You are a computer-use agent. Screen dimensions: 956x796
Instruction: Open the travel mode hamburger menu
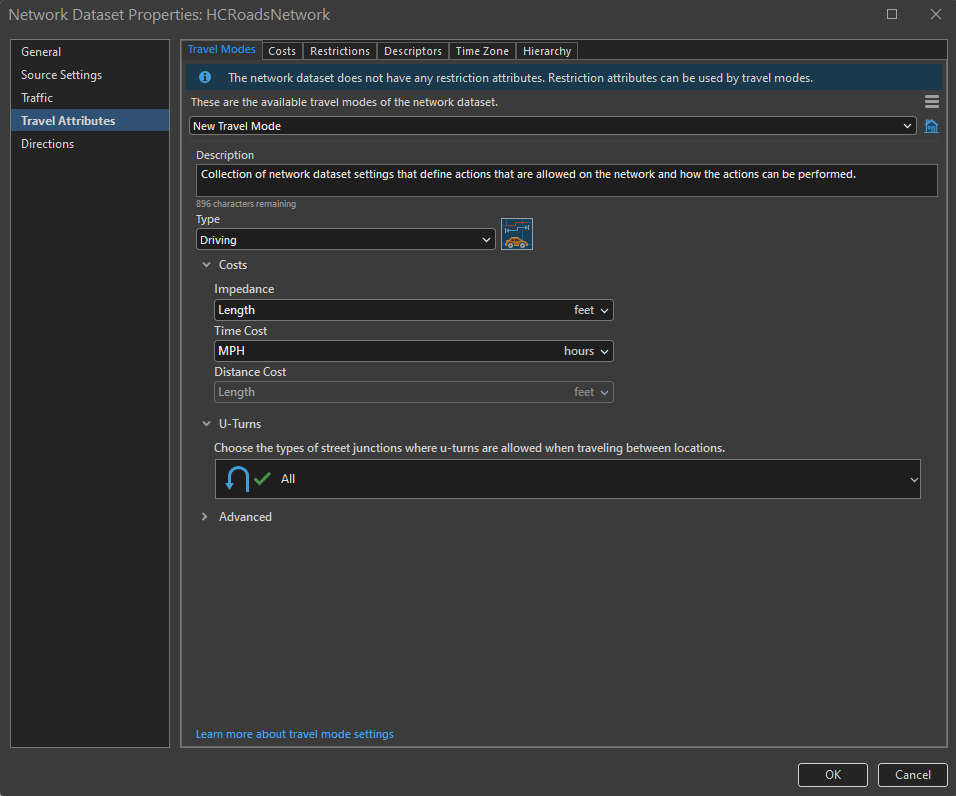931,102
